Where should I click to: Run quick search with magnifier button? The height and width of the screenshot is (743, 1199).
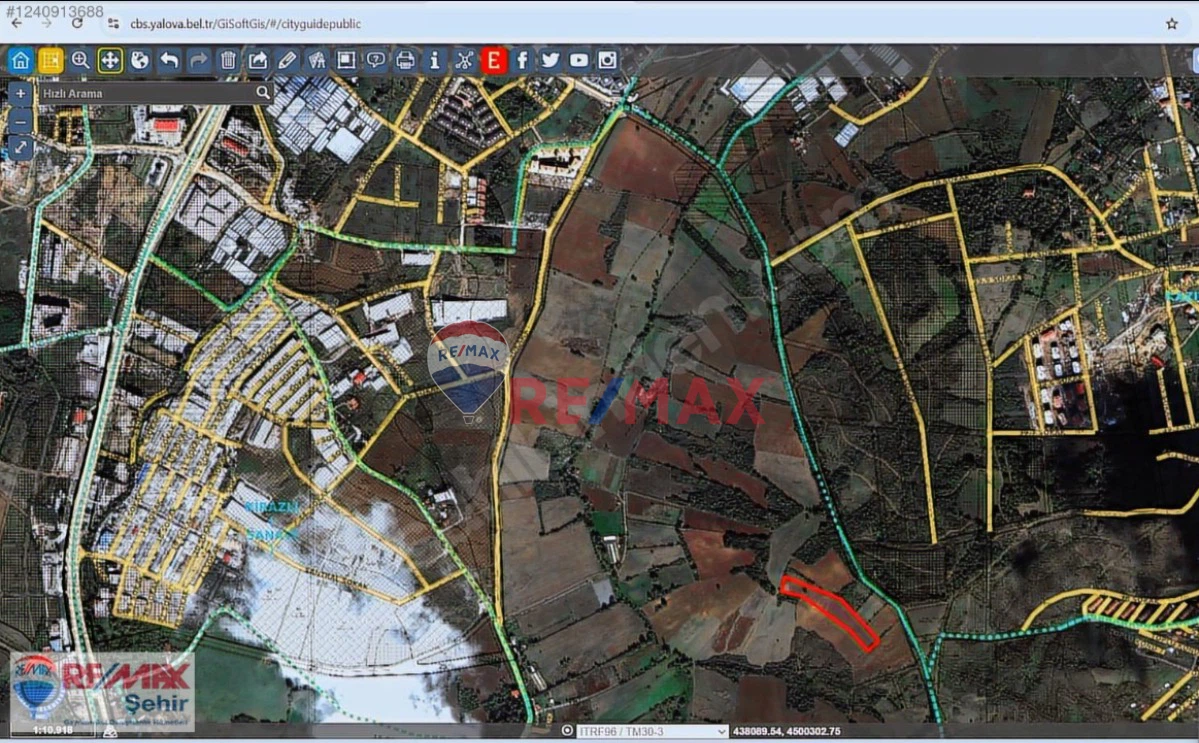(263, 93)
